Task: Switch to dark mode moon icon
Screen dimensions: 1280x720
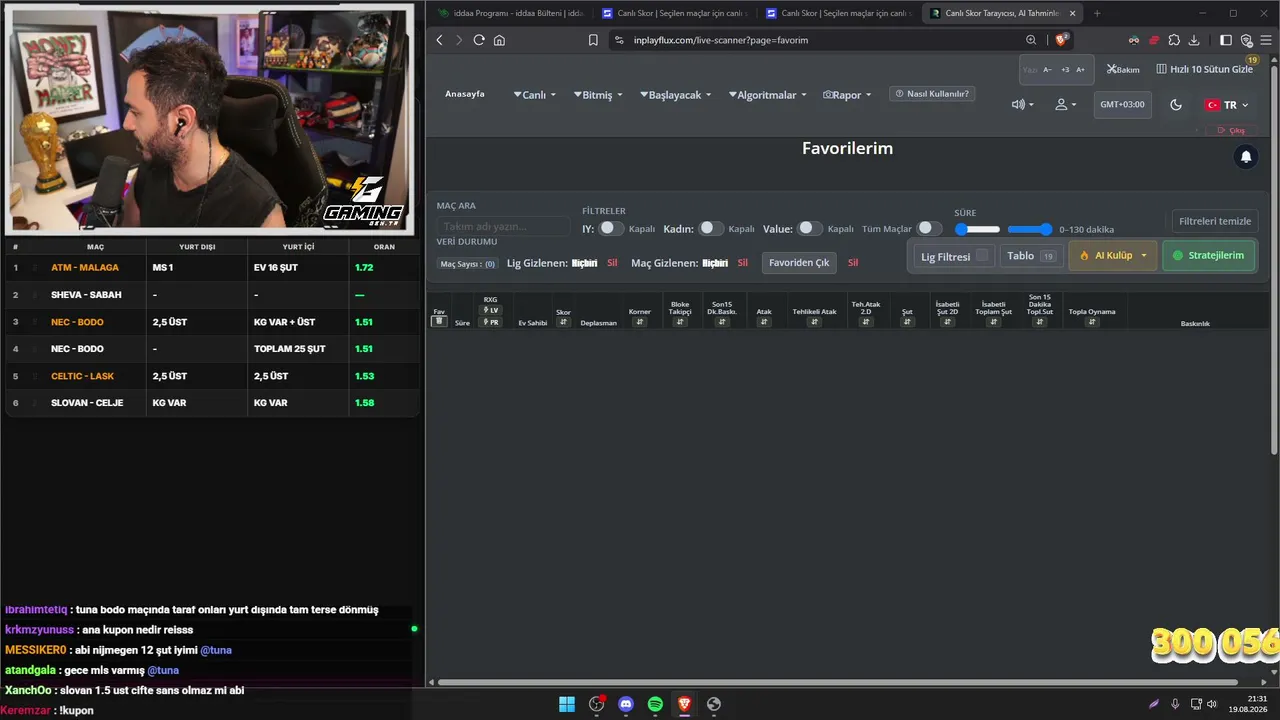Action: point(1176,105)
